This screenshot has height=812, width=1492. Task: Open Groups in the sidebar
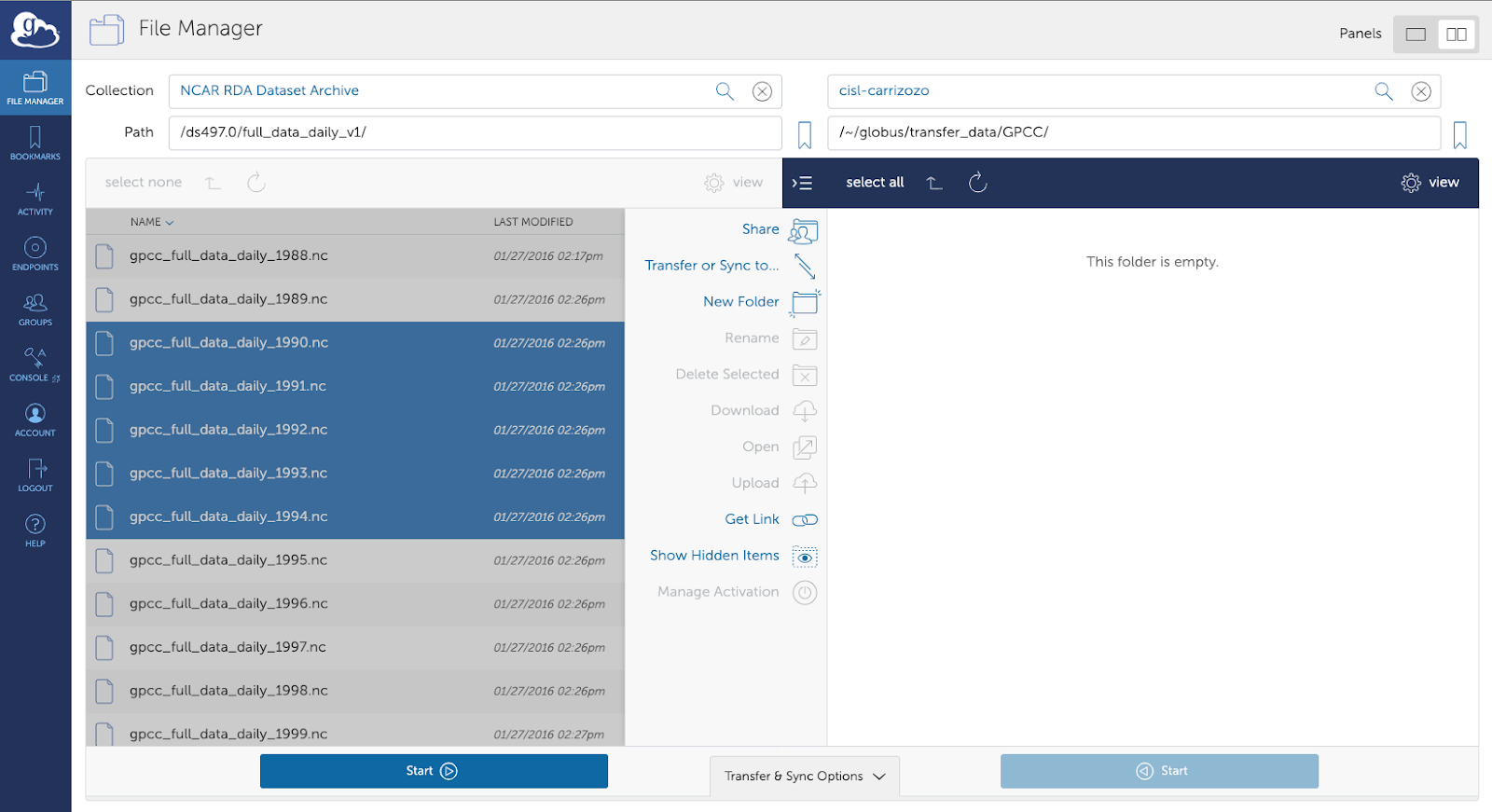coord(35,310)
